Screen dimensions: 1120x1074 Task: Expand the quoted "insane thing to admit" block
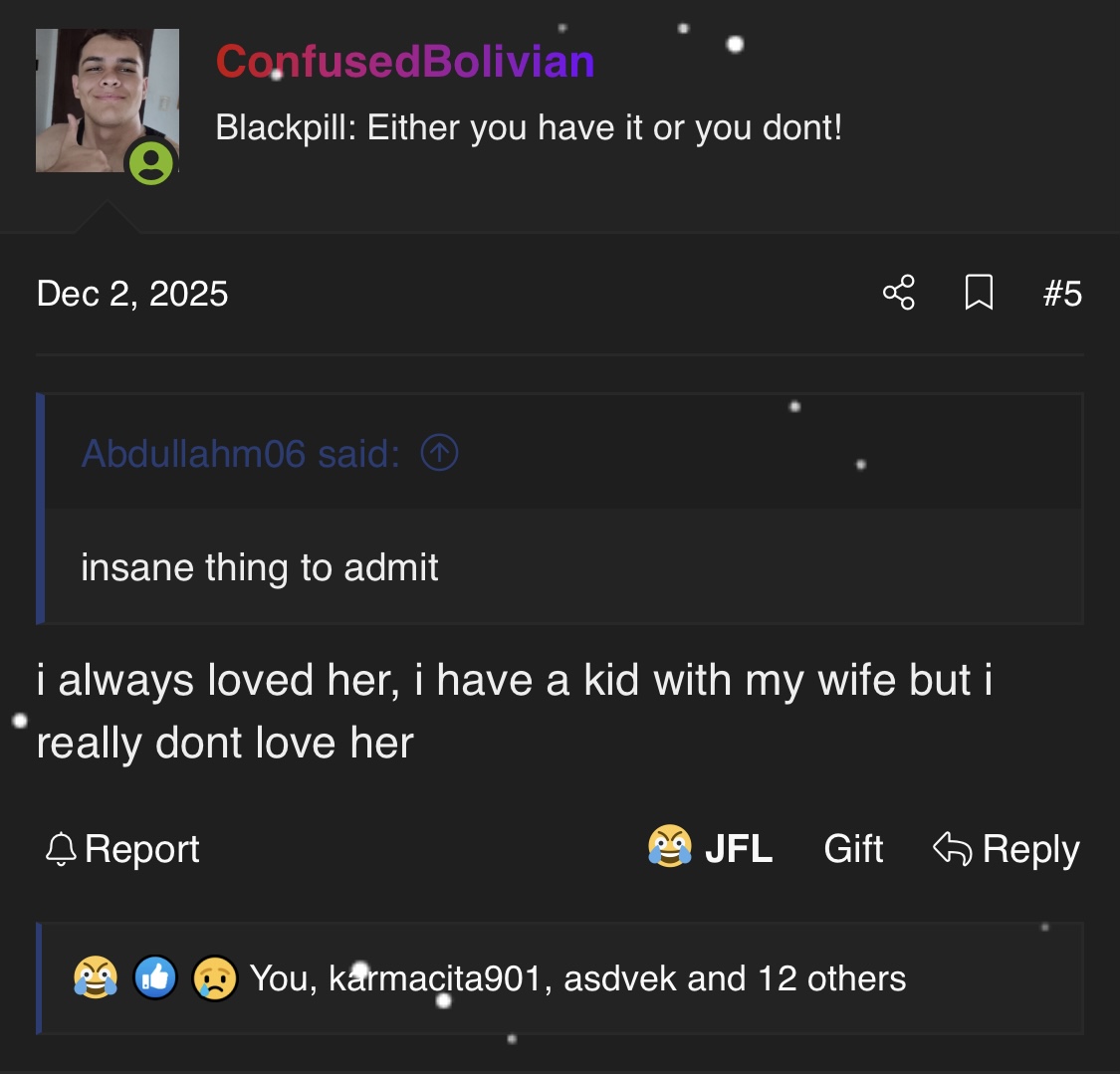(x=260, y=567)
